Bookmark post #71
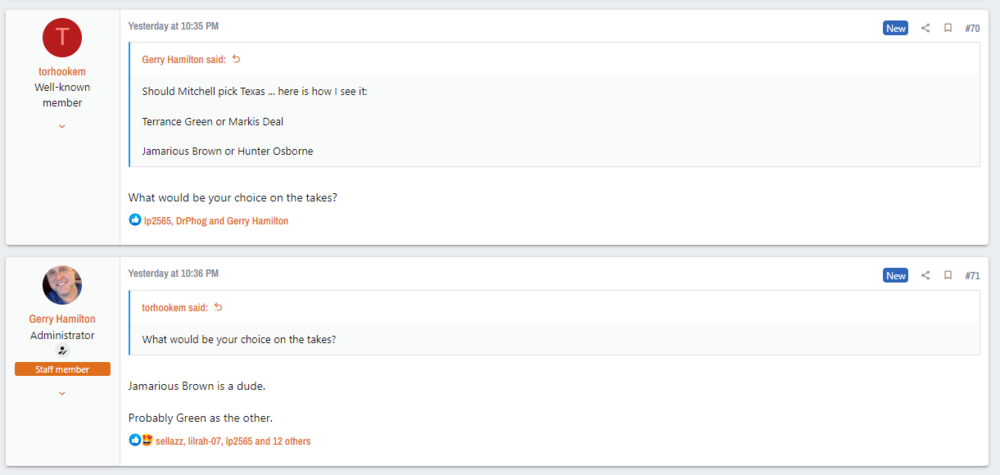The width and height of the screenshot is (1000, 475). click(948, 275)
